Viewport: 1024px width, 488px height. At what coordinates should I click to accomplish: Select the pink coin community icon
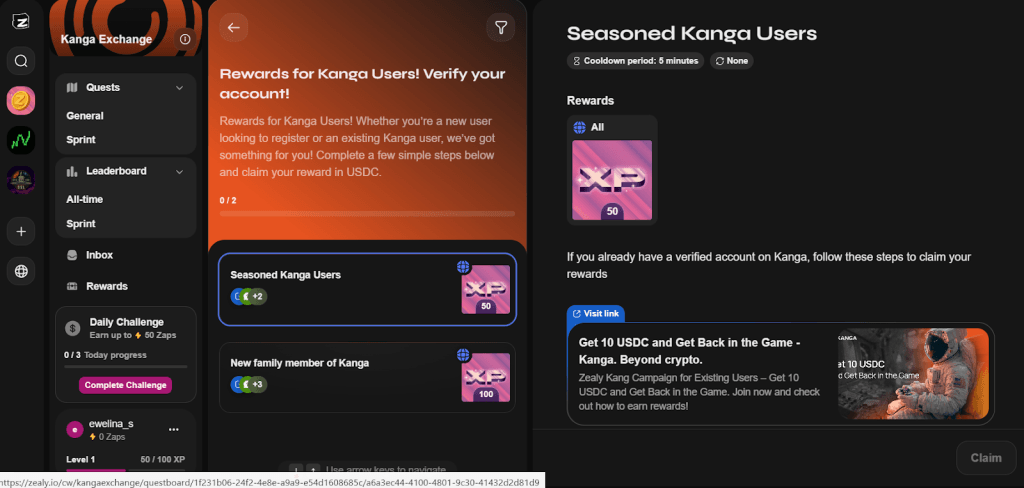pyautogui.click(x=21, y=101)
